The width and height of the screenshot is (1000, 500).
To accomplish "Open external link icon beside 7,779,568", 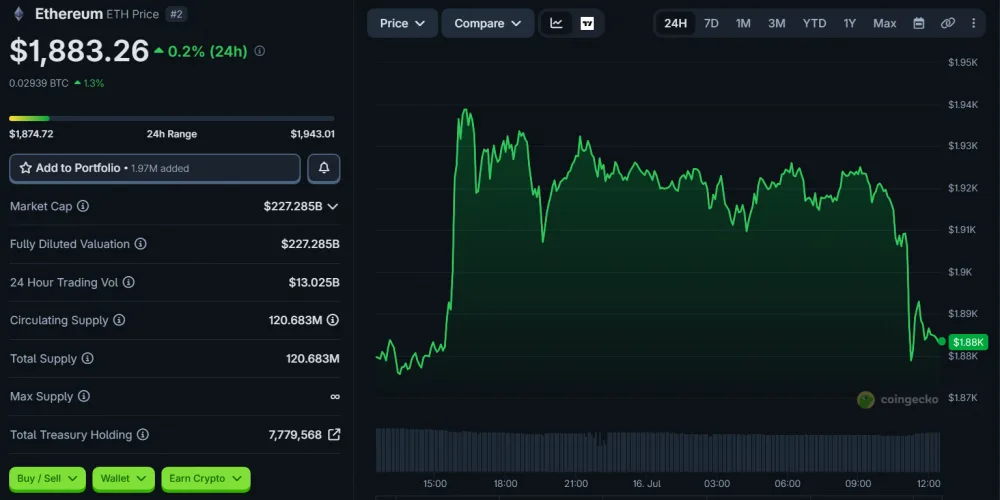I will coord(334,434).
